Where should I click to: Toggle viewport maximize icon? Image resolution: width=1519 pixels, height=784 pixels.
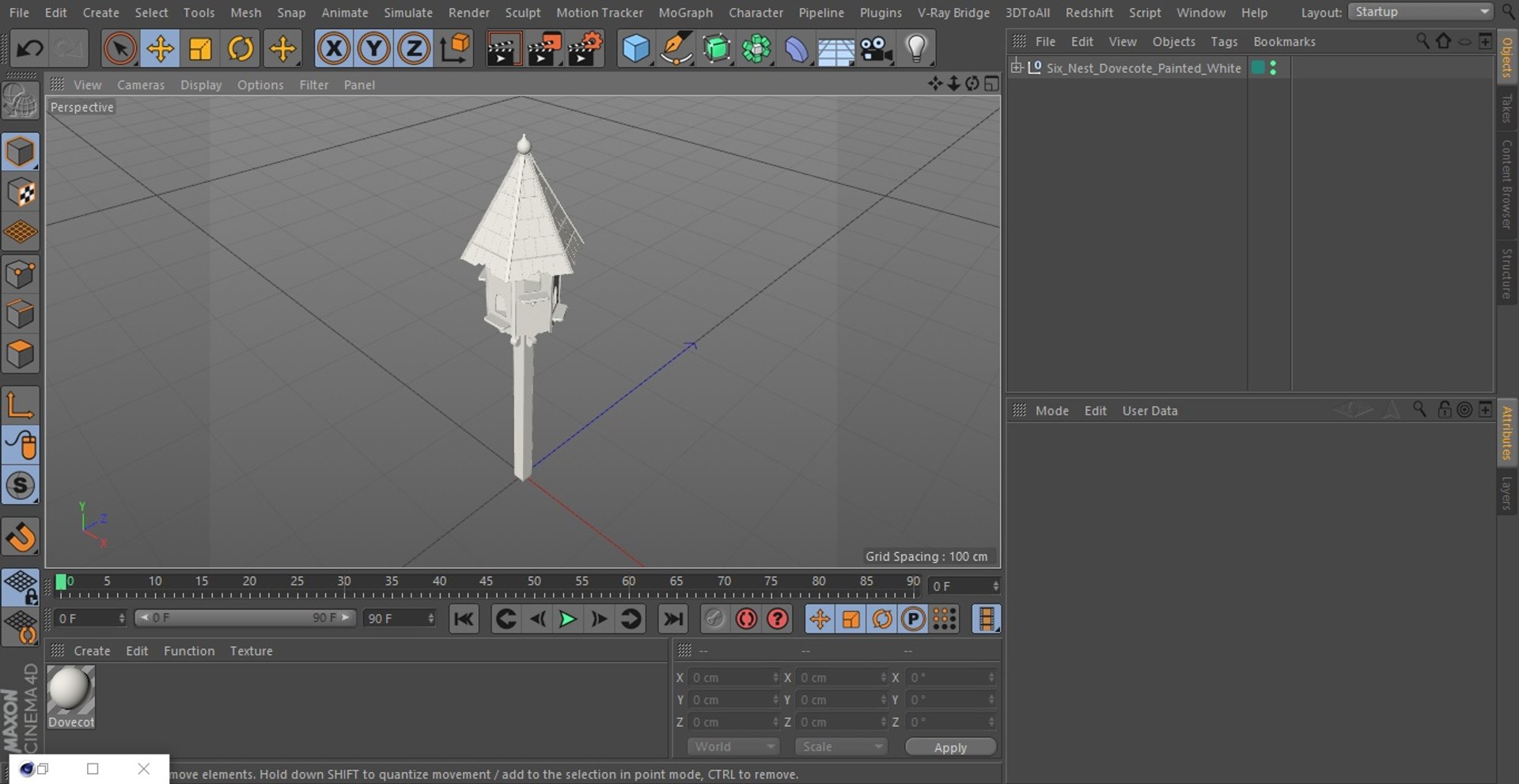coord(991,83)
